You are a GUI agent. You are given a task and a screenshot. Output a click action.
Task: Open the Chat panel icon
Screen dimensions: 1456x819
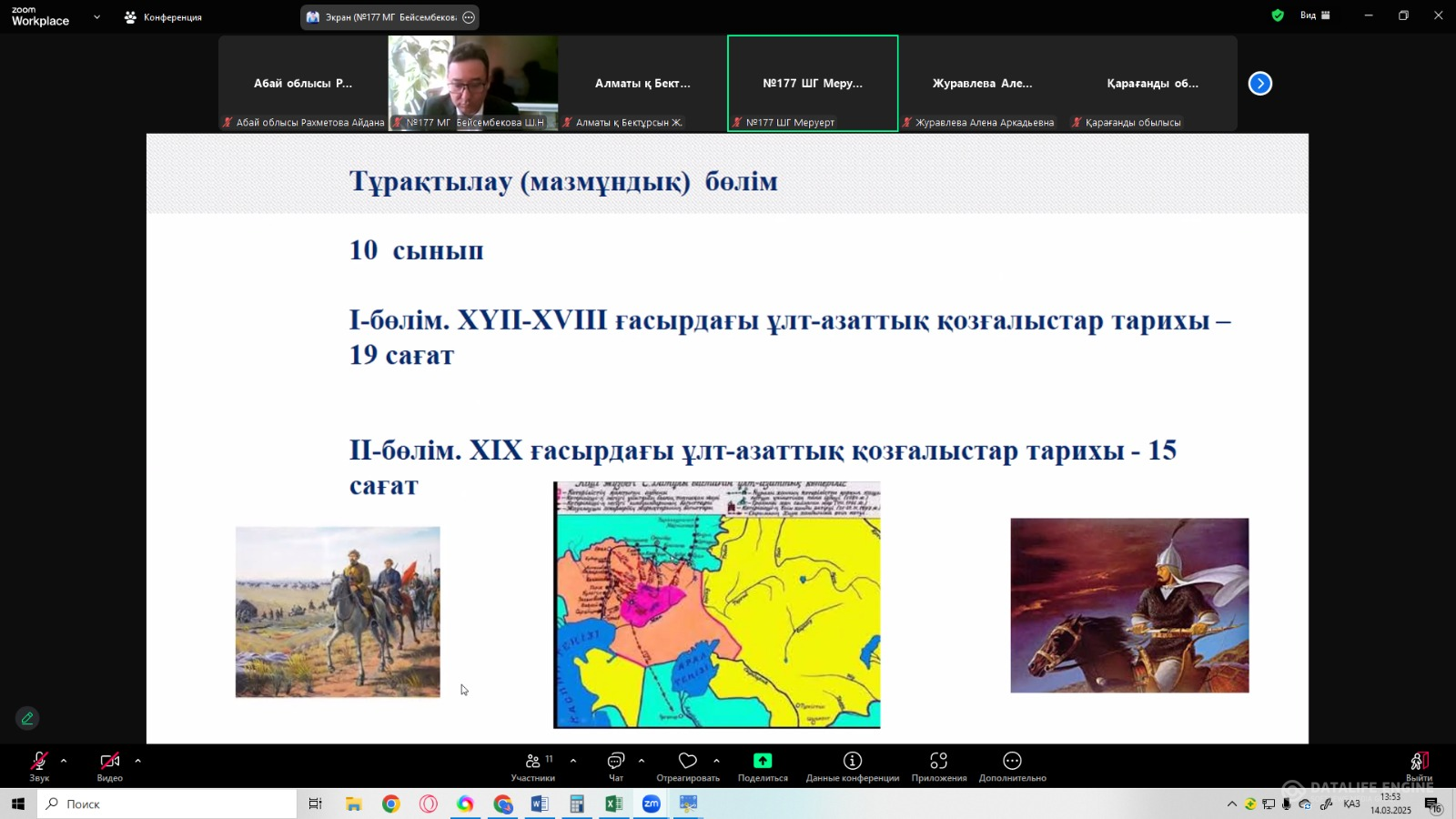[616, 761]
